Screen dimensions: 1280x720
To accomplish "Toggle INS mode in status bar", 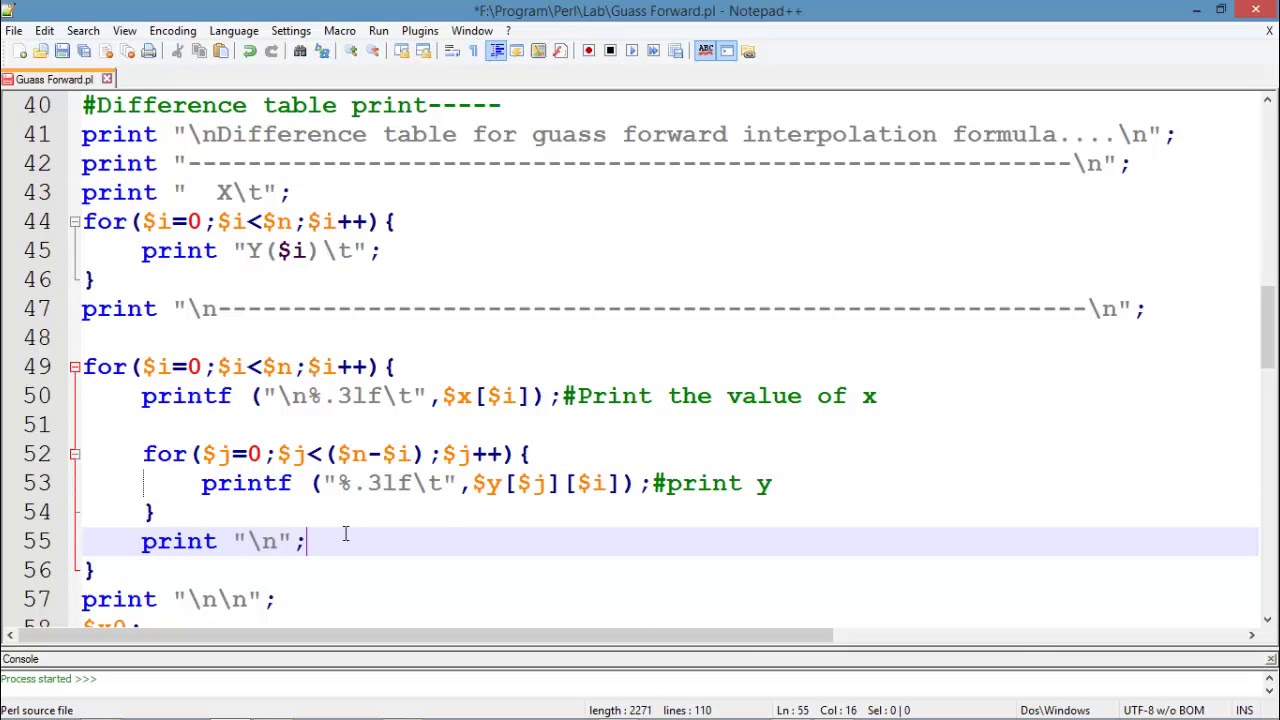I will pos(1244,710).
